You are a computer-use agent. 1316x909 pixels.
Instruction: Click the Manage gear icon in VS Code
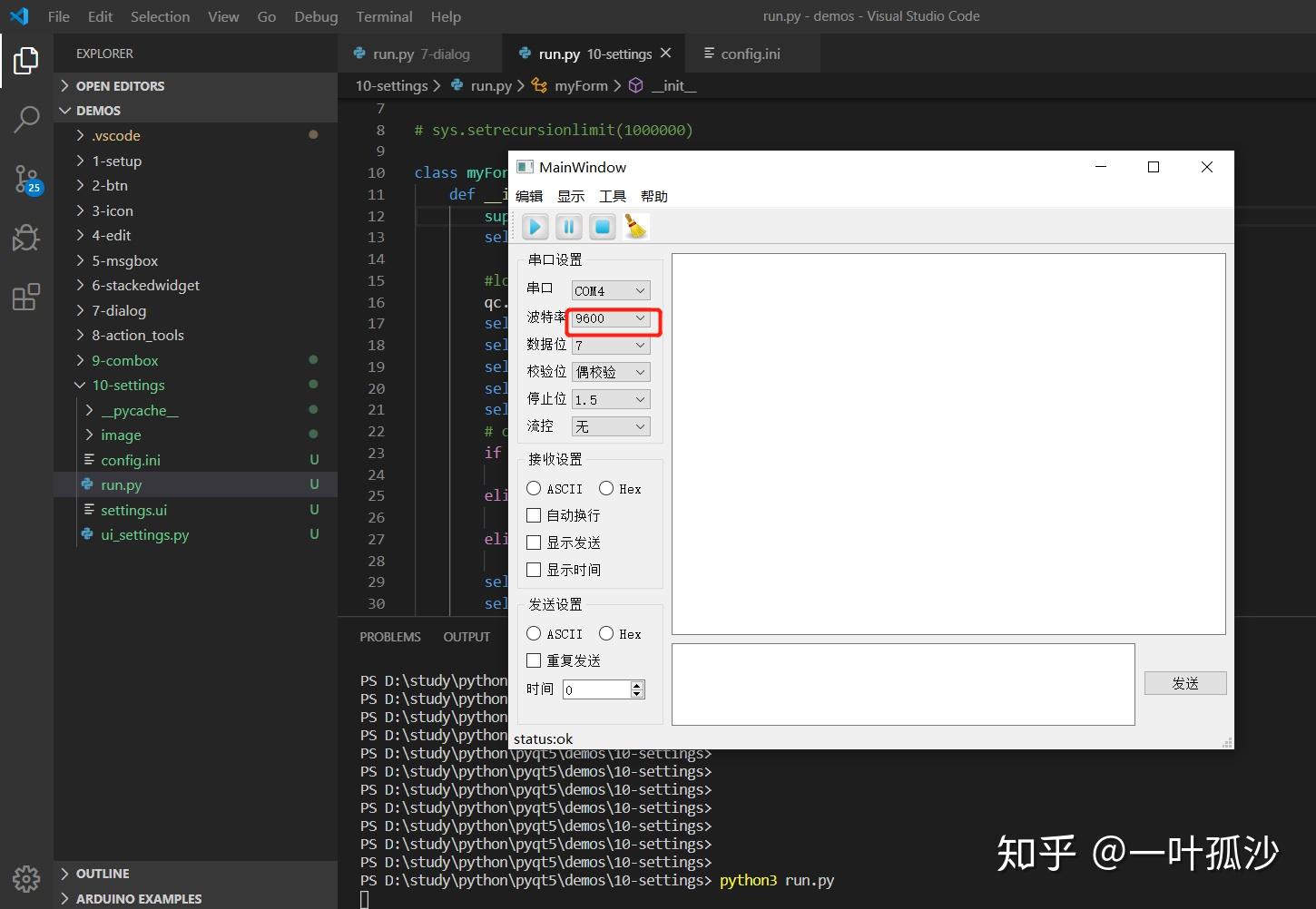pos(26,879)
